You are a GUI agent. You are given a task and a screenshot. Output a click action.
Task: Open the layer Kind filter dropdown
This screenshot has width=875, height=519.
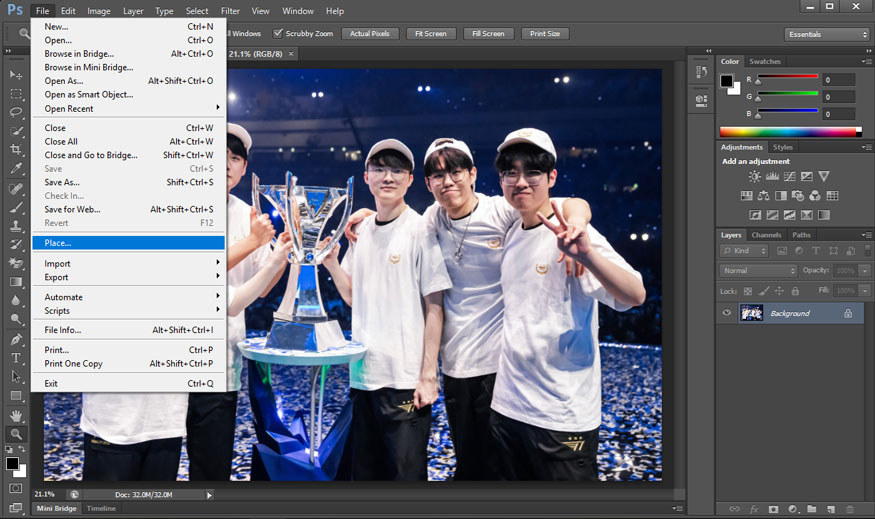tap(744, 251)
